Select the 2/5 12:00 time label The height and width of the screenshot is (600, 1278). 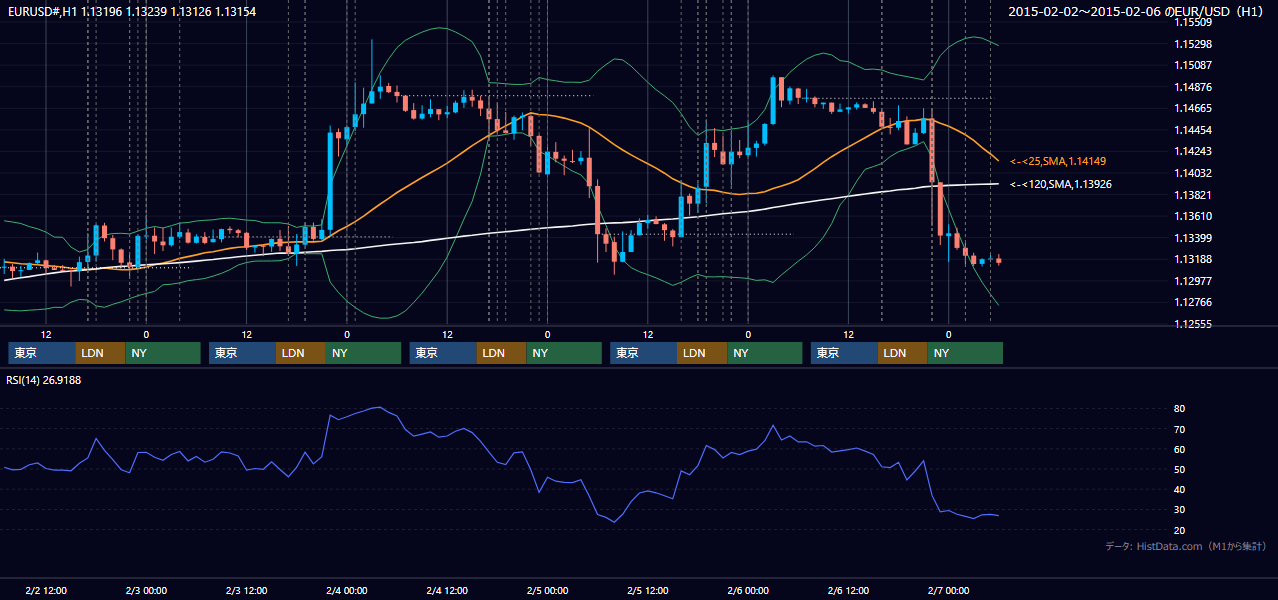coord(648,590)
